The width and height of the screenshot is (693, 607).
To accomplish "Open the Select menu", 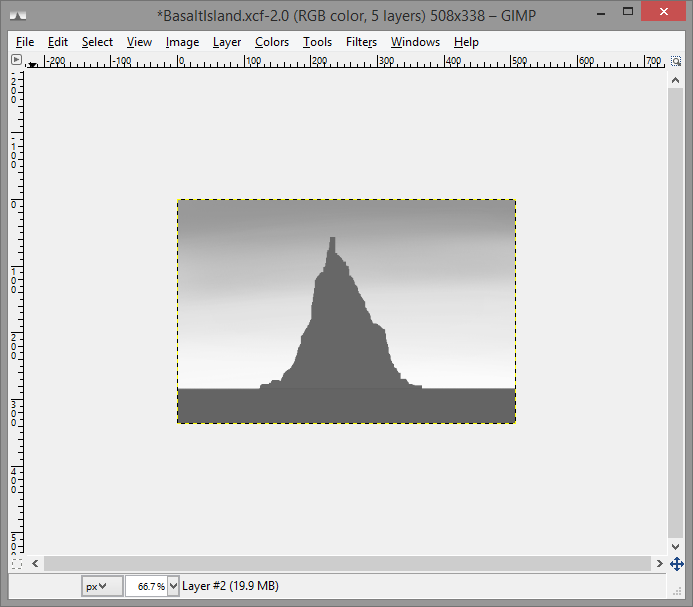I will (x=97, y=42).
